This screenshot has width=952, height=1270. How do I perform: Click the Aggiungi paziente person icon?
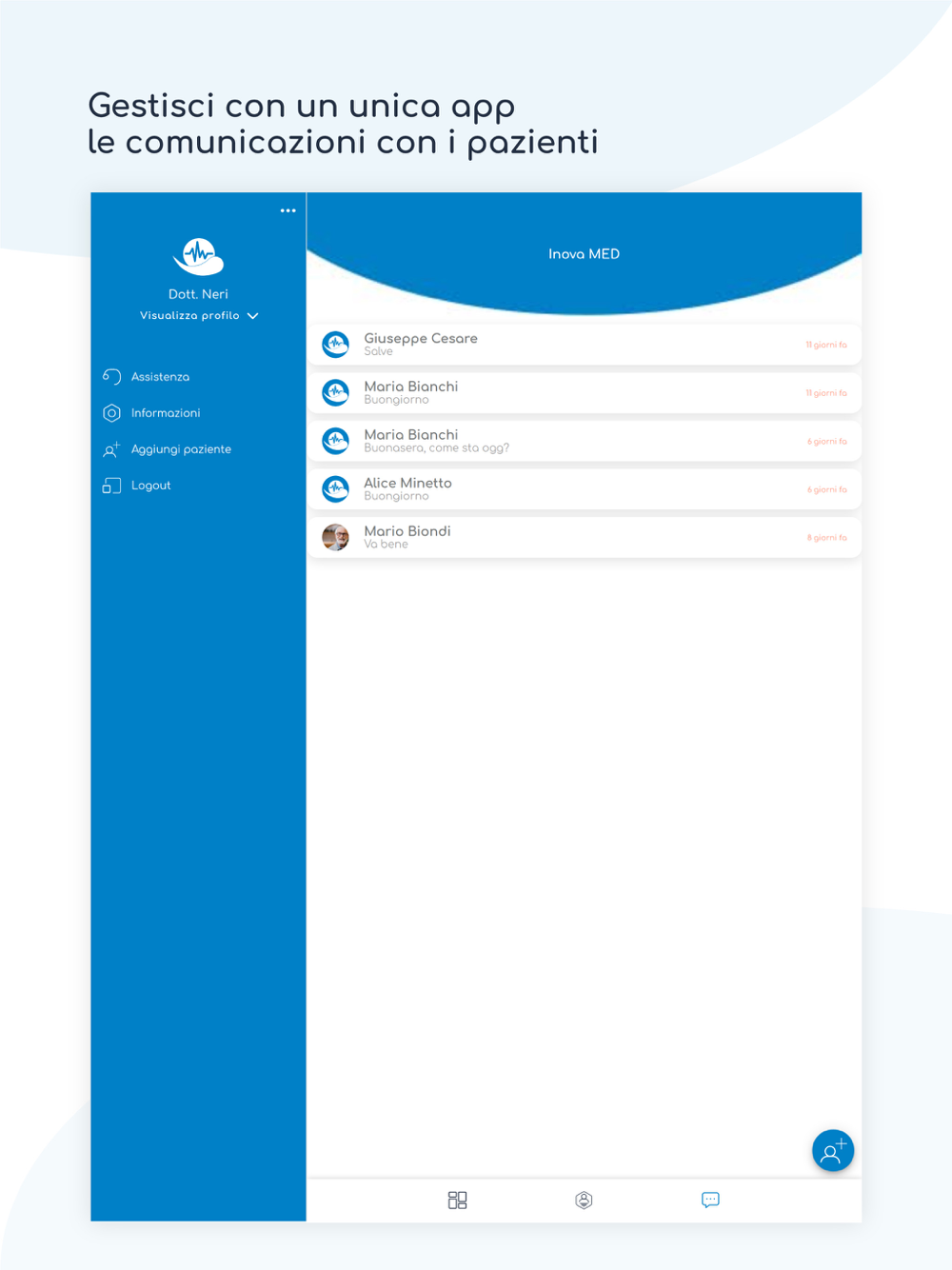coord(111,449)
